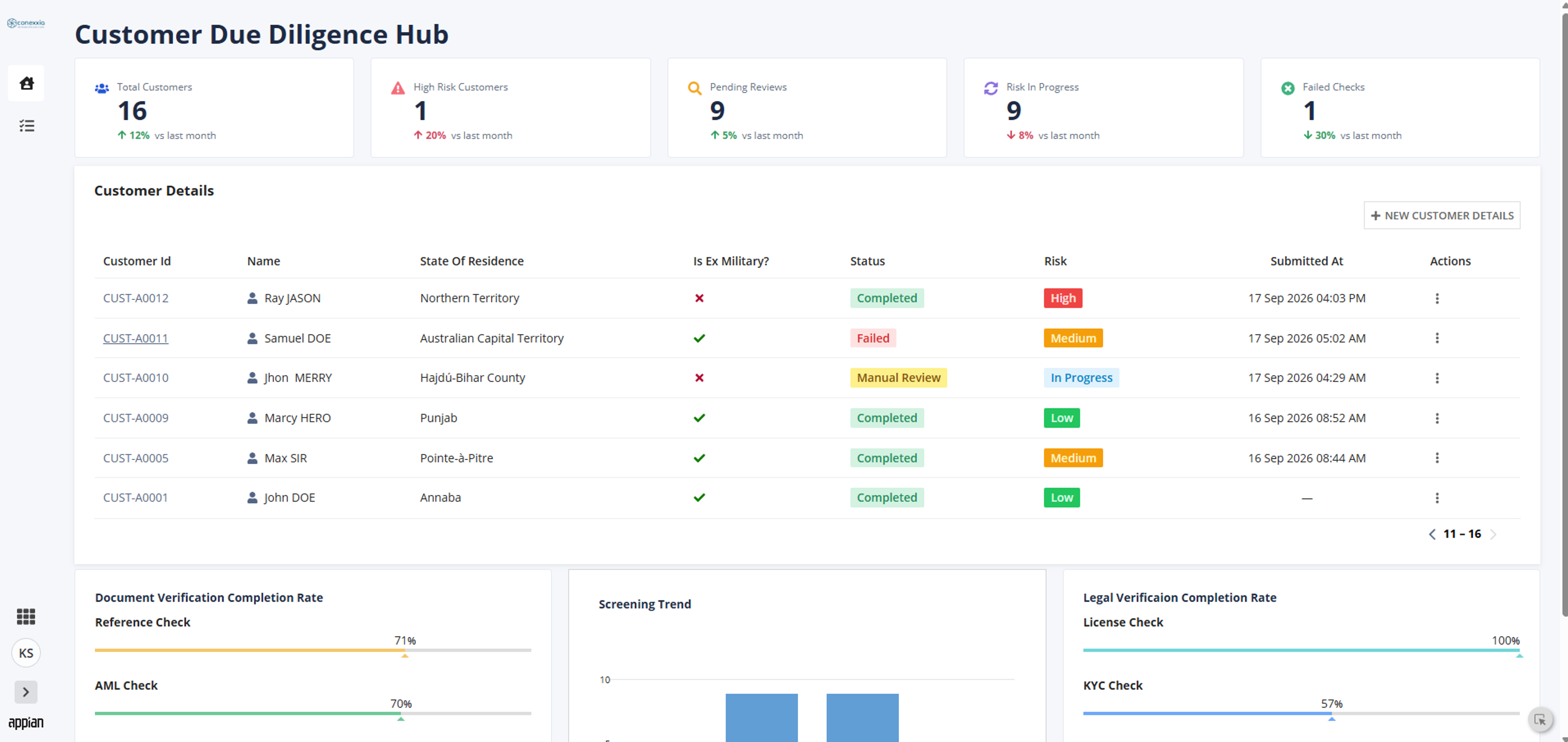Open actions menu for CUST-A0012 row
Viewport: 1568px width, 742px height.
(x=1437, y=298)
